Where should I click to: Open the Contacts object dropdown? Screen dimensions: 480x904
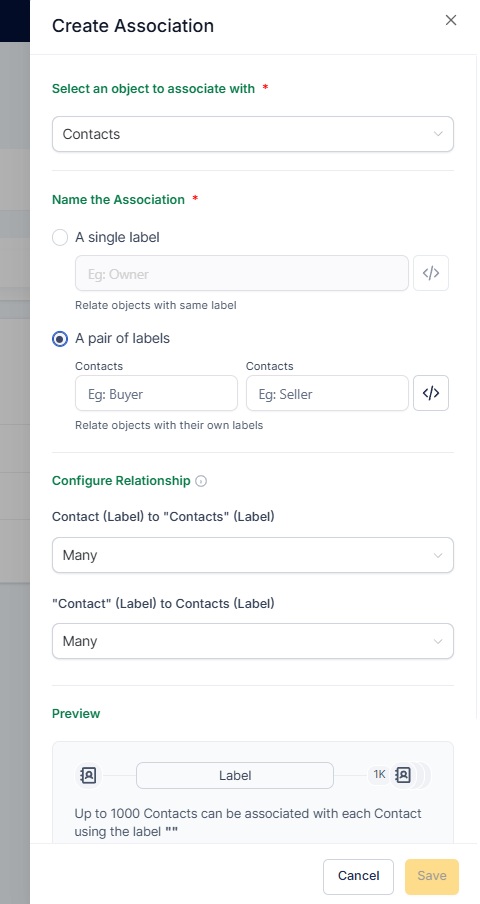253,134
